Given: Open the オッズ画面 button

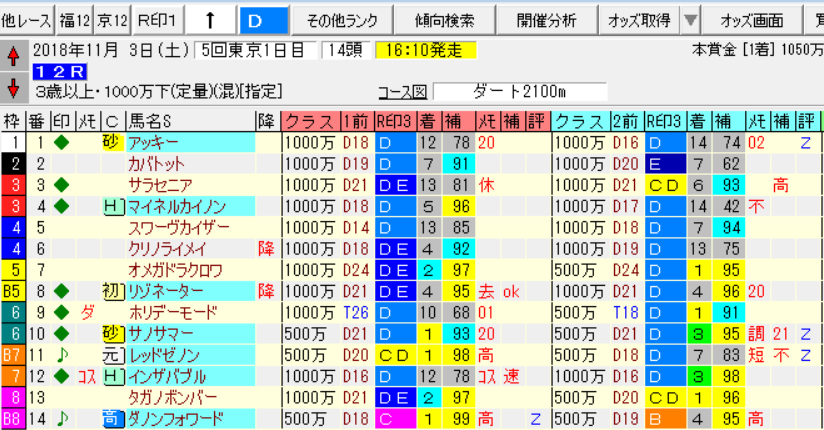Looking at the screenshot, I should (x=751, y=21).
